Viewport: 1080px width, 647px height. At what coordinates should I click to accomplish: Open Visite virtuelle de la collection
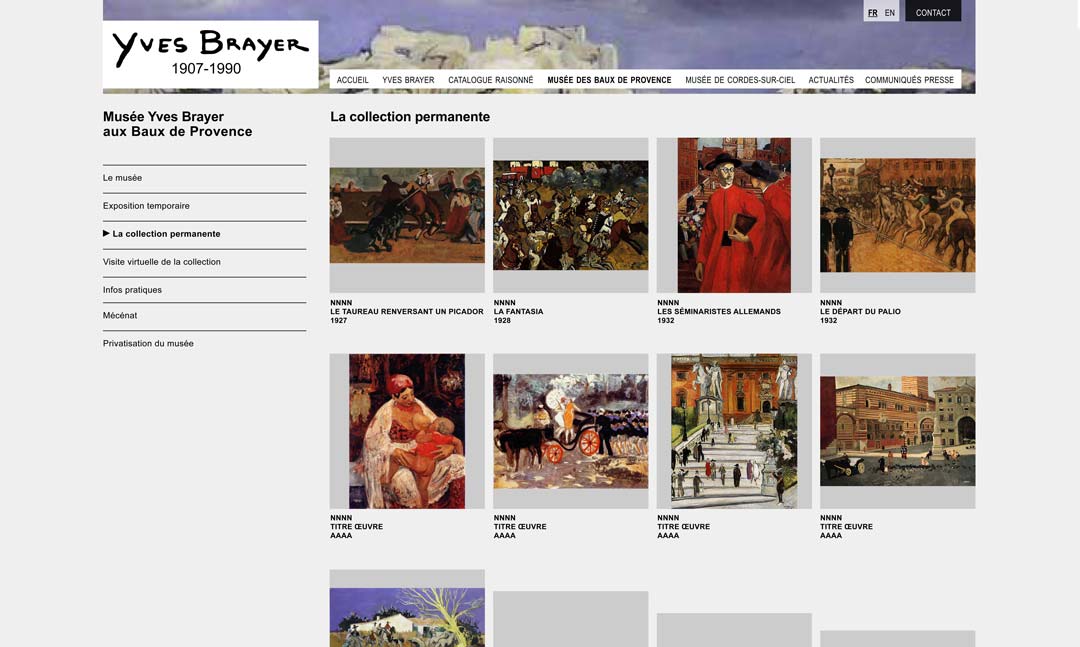[162, 262]
